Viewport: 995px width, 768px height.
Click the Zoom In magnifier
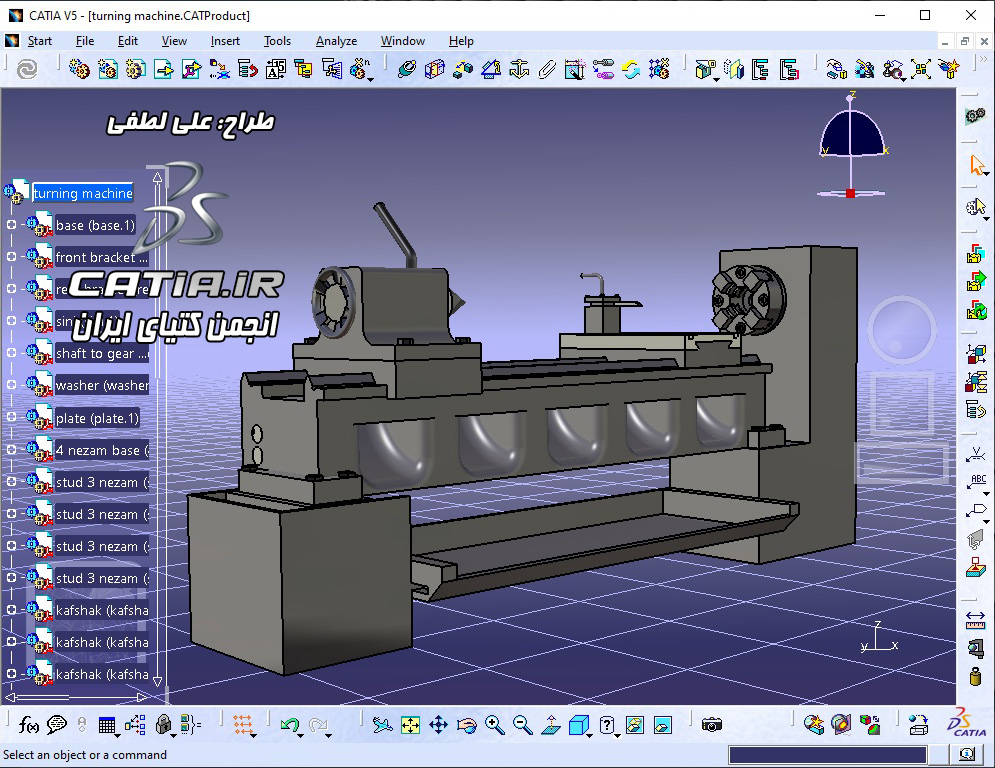click(x=494, y=724)
